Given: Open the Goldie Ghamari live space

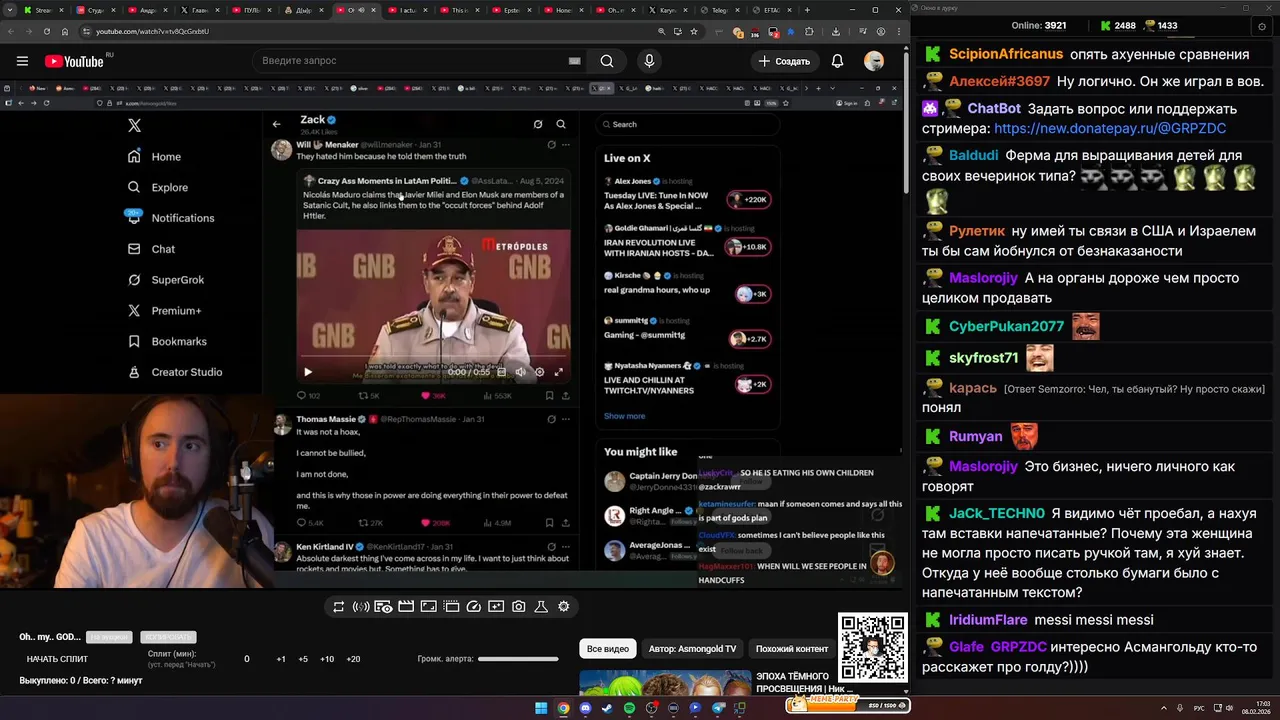Looking at the screenshot, I should [x=686, y=241].
